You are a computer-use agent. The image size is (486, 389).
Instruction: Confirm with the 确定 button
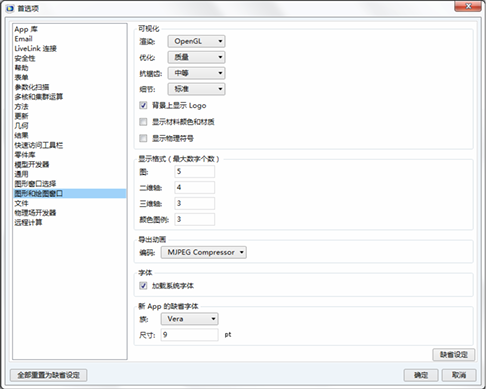[x=421, y=375]
